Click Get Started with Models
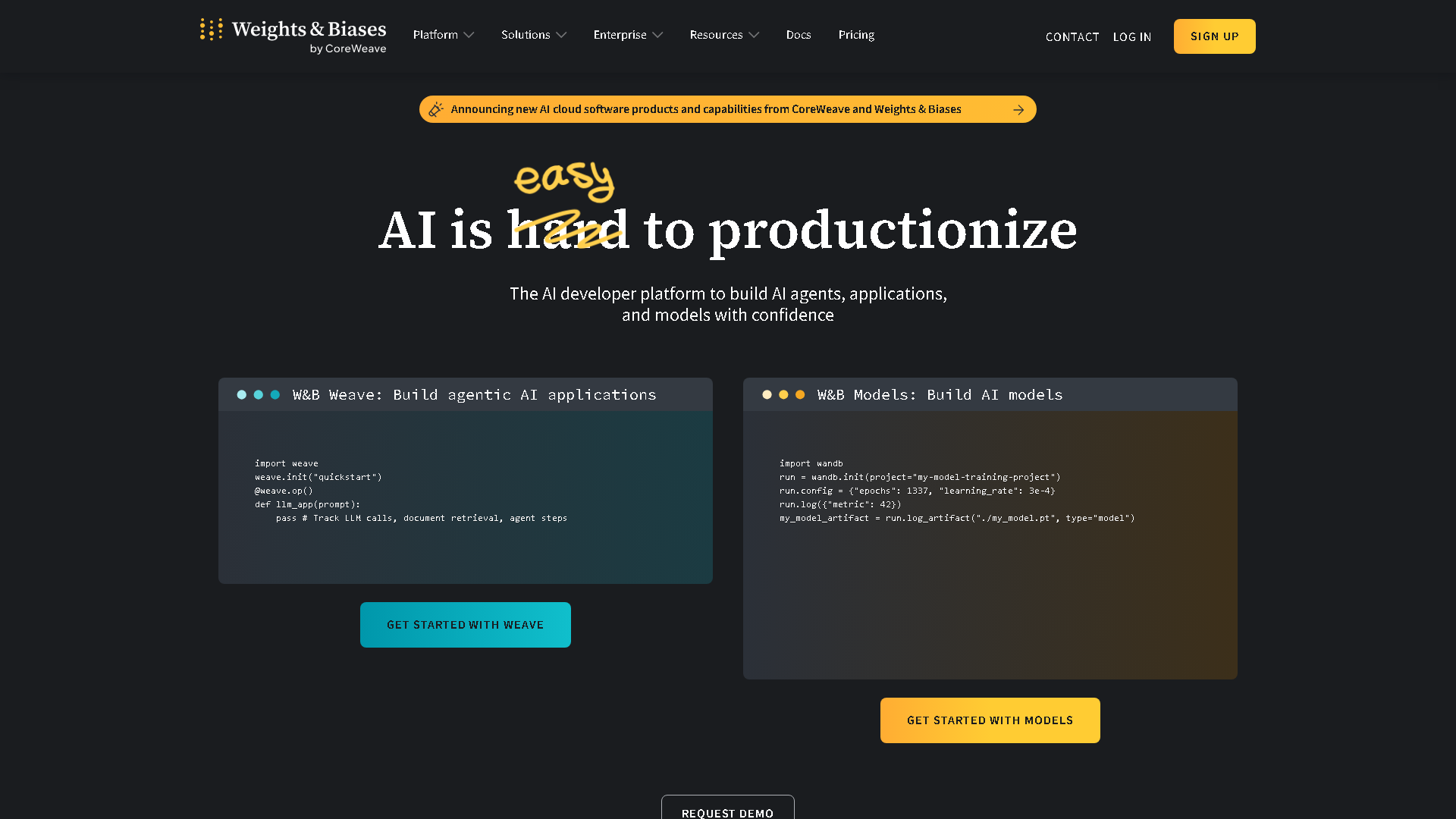This screenshot has width=1456, height=819. [x=990, y=720]
